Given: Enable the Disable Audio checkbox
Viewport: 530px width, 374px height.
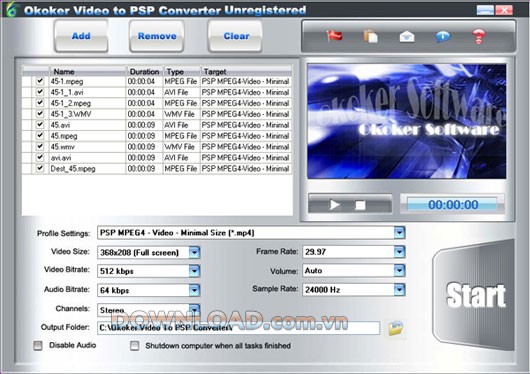Looking at the screenshot, I should coord(38,345).
